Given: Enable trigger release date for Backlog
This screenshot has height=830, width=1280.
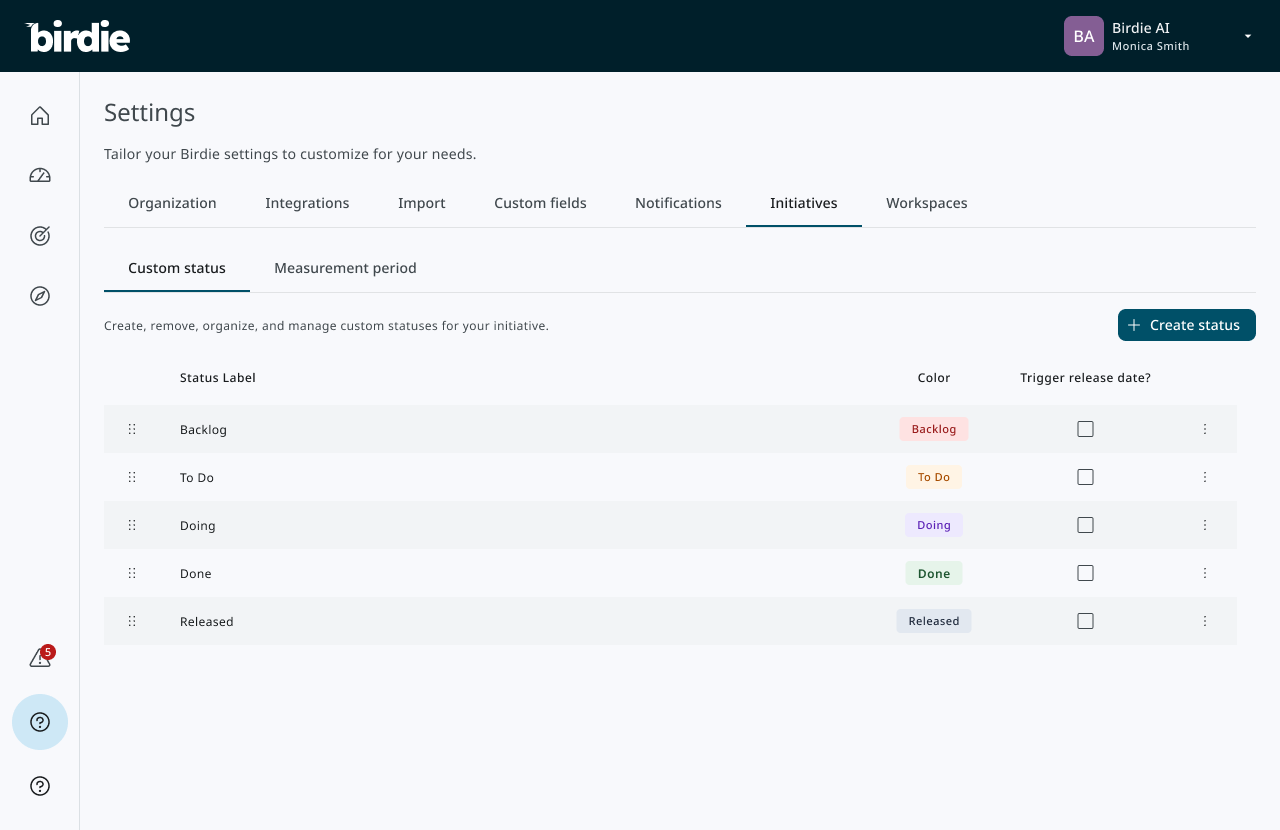Looking at the screenshot, I should [1085, 429].
